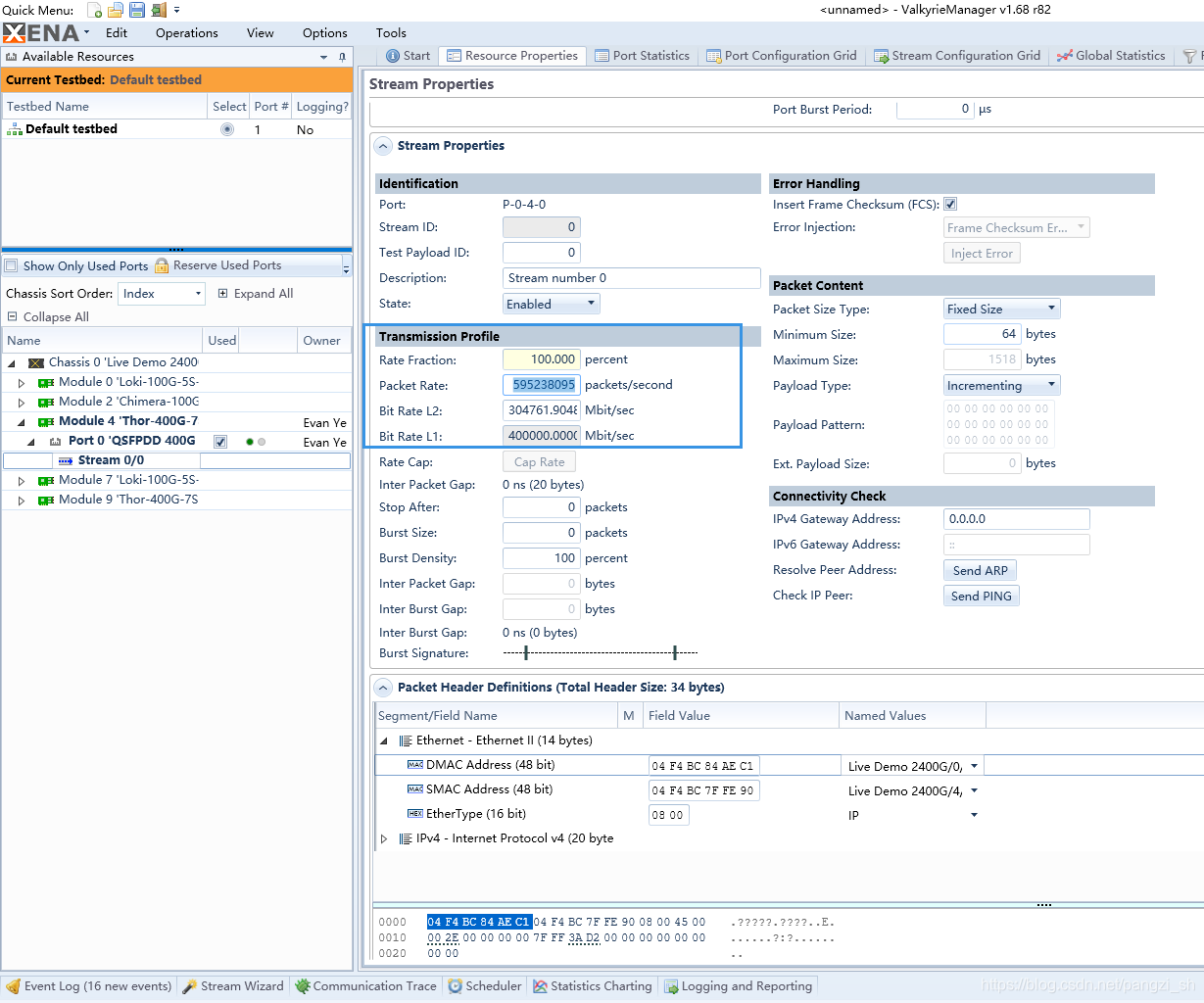Viewport: 1204px width, 1003px height.
Task: Enable Show Only Used Ports checkbox
Action: click(12, 265)
